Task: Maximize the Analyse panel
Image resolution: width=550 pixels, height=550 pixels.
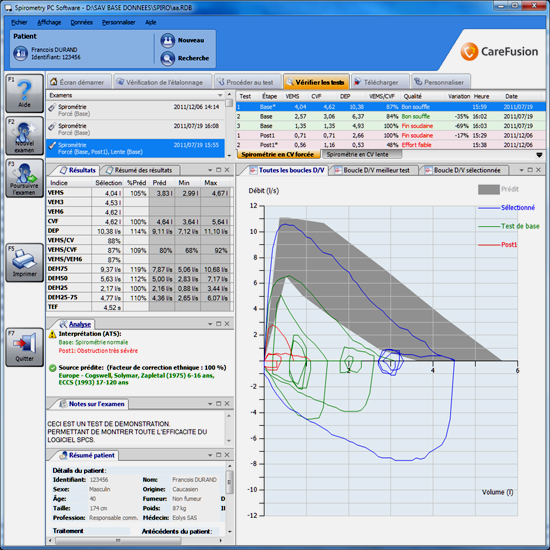Action: (219, 324)
